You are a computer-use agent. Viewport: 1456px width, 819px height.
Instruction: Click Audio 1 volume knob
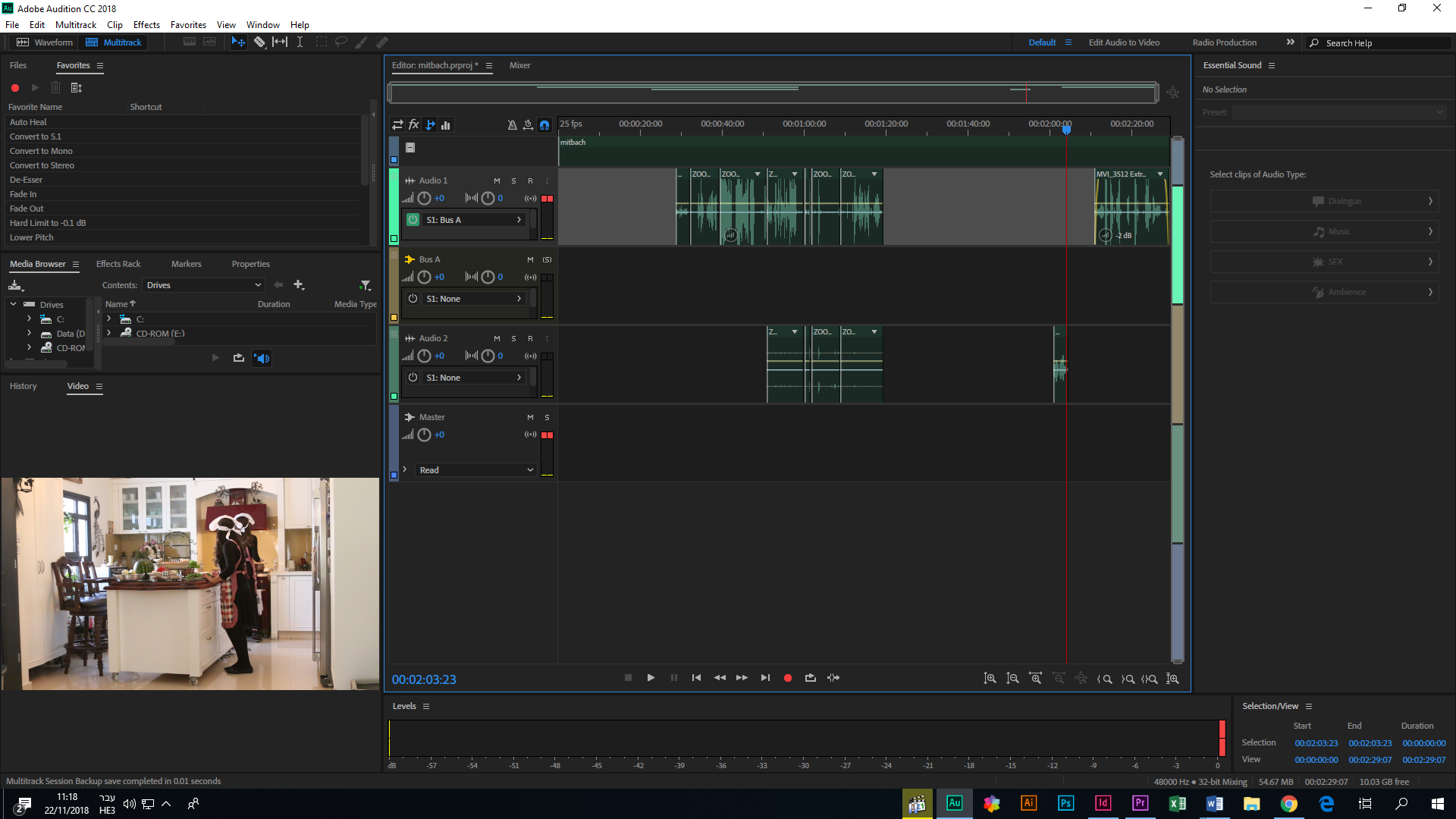point(424,199)
